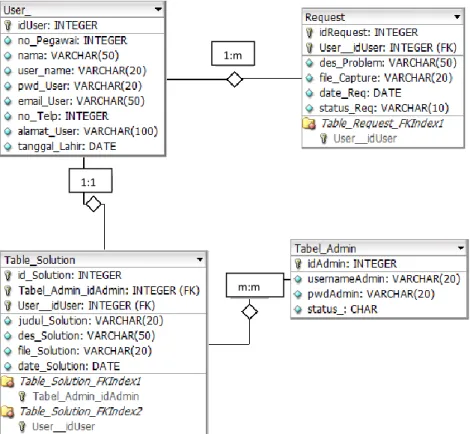Click the relationship diamond below the m:m label
The width and height of the screenshot is (470, 434).
tap(249, 312)
